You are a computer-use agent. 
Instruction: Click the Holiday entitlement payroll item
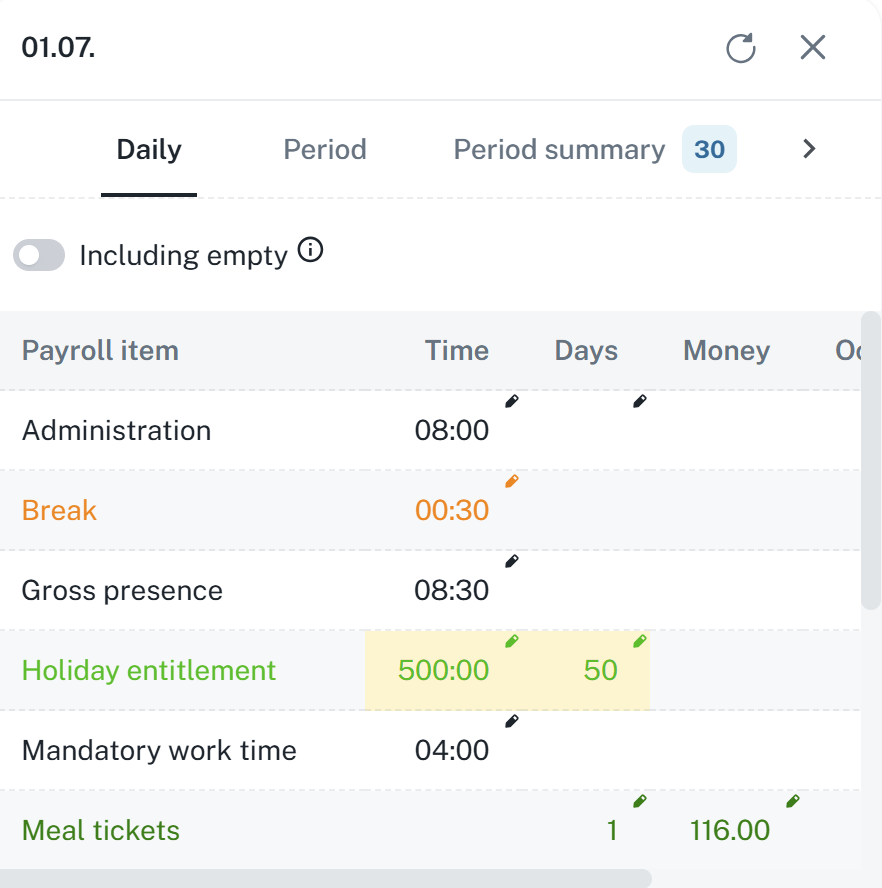pyautogui.click(x=149, y=670)
